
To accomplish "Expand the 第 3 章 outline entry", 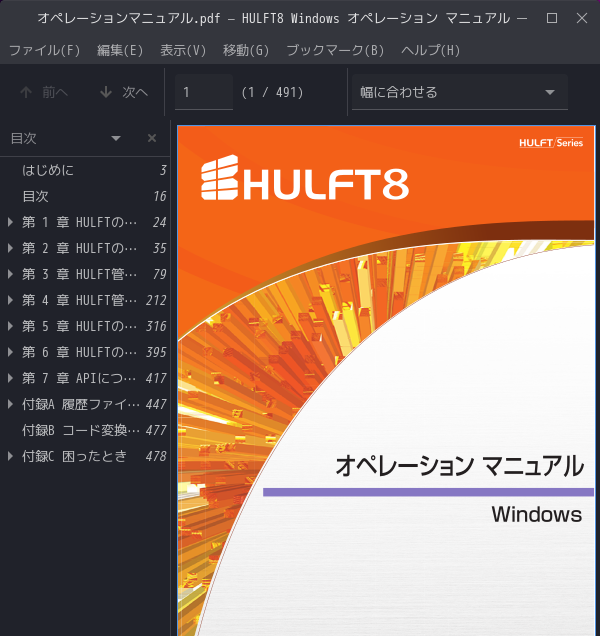I will pyautogui.click(x=10, y=274).
